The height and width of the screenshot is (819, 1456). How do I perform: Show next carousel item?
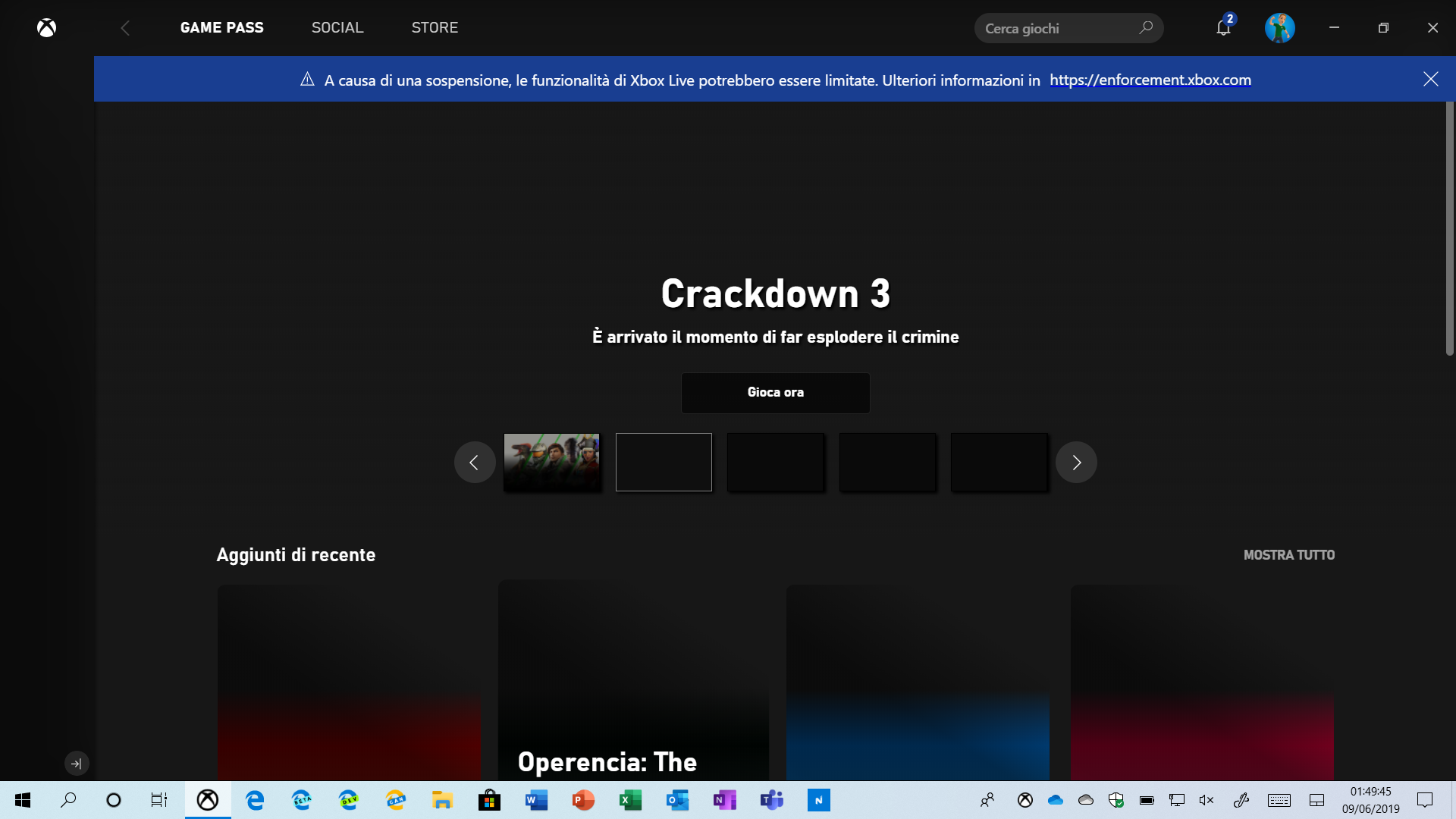[x=1076, y=462]
